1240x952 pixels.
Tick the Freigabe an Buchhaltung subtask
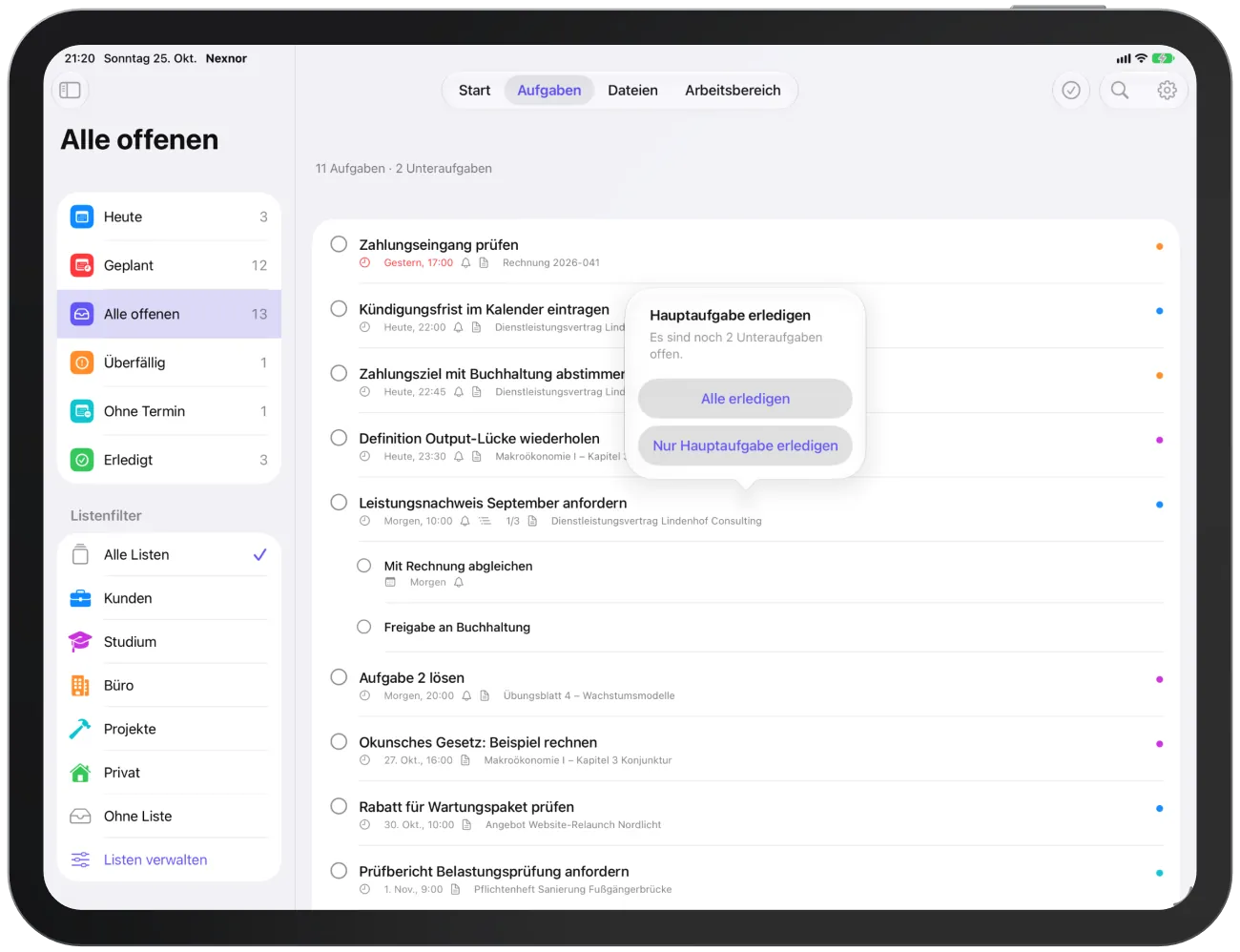tap(363, 627)
